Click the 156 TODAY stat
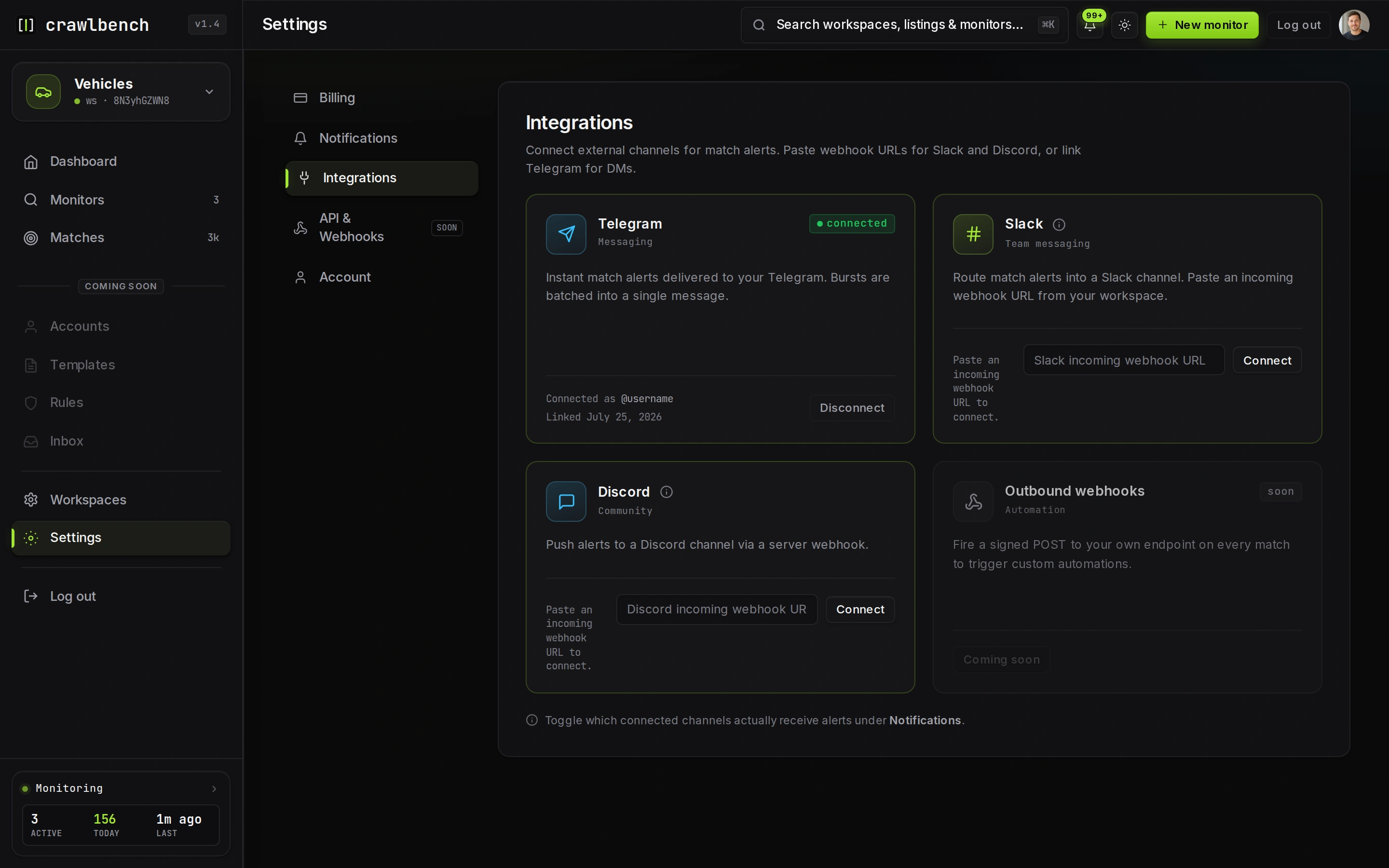Image resolution: width=1389 pixels, height=868 pixels. click(x=106, y=825)
